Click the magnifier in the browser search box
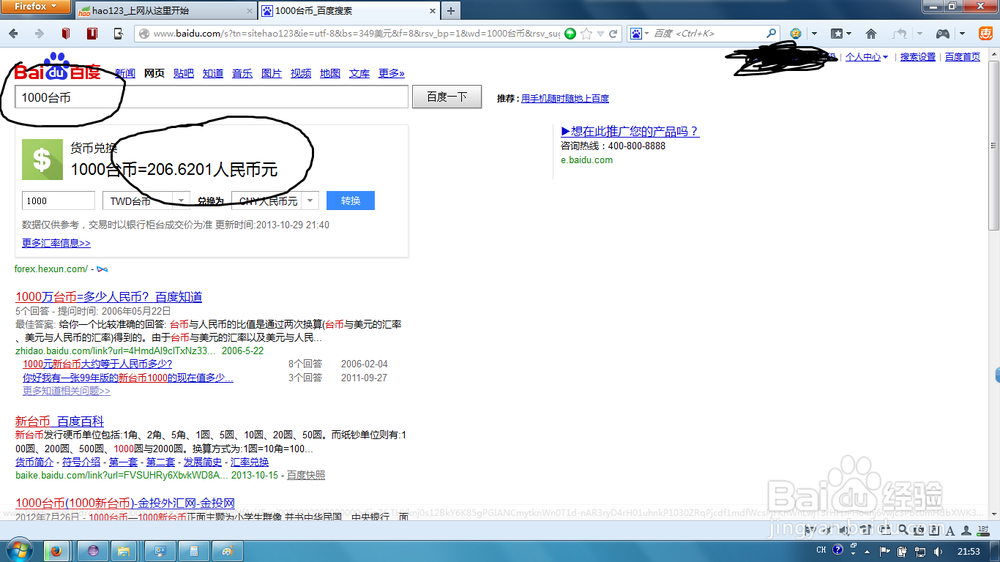 pos(771,33)
